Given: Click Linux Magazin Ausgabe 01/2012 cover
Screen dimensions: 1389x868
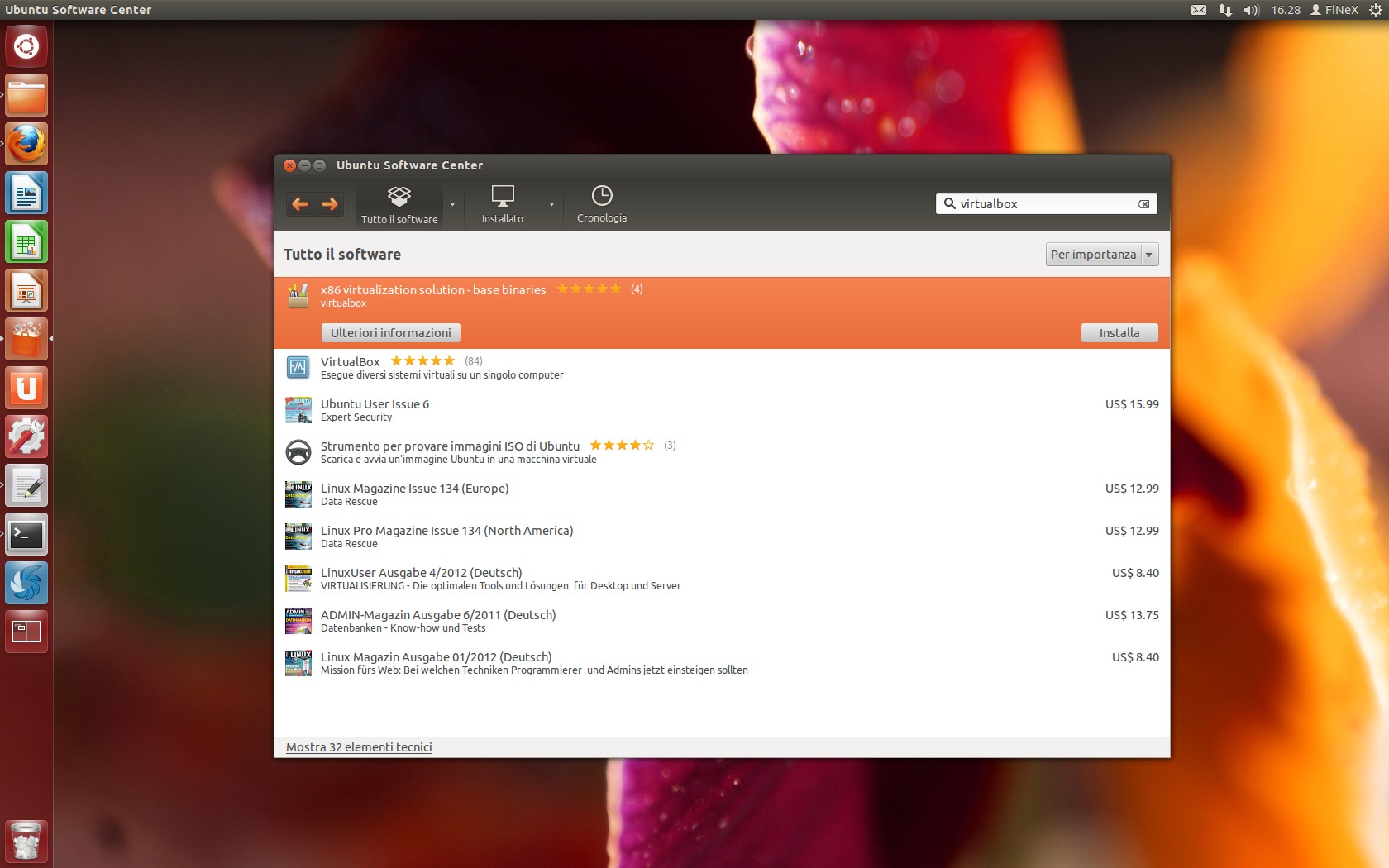Looking at the screenshot, I should tap(298, 663).
